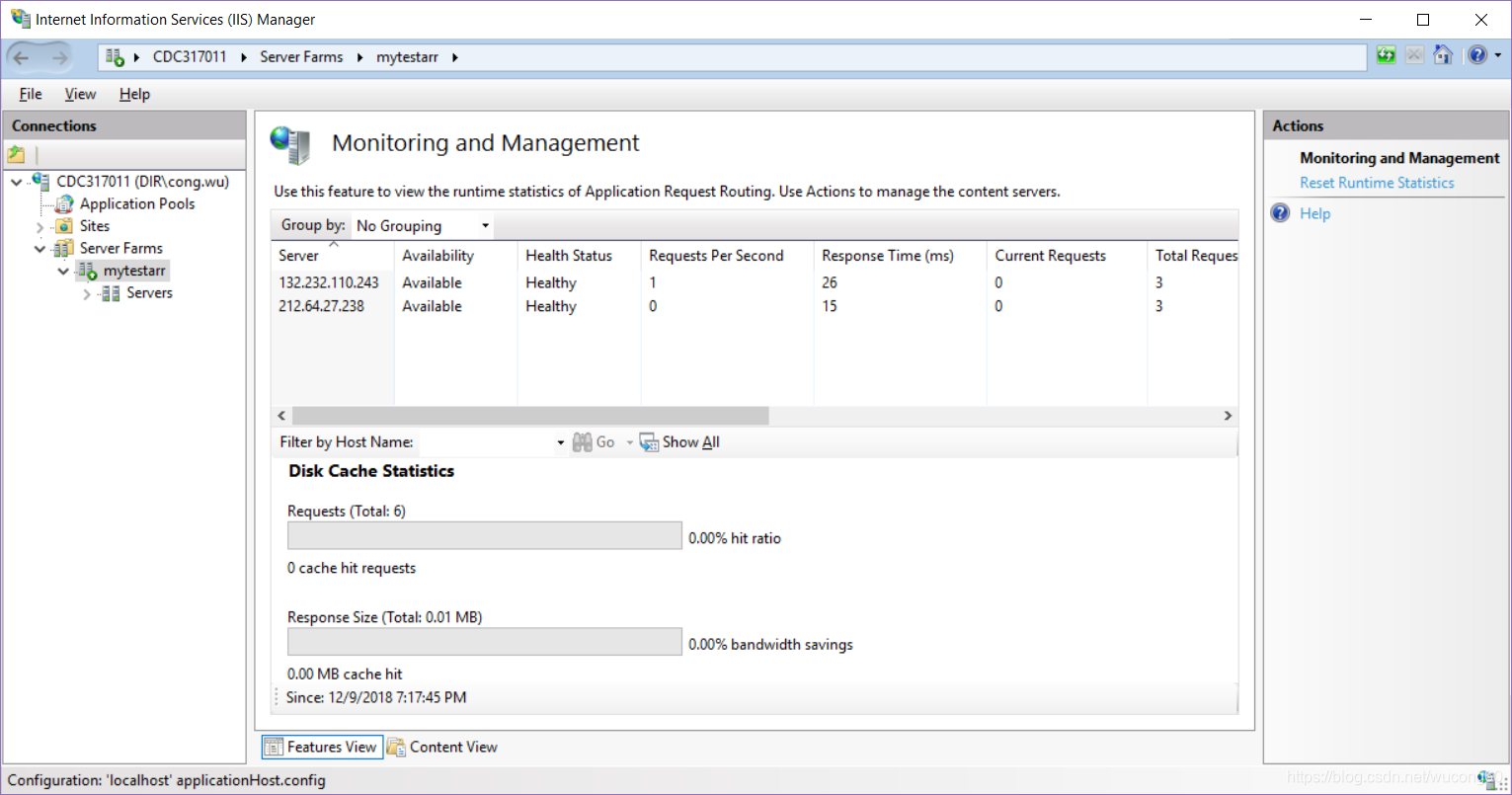Sort by the Health Status column header

click(579, 255)
